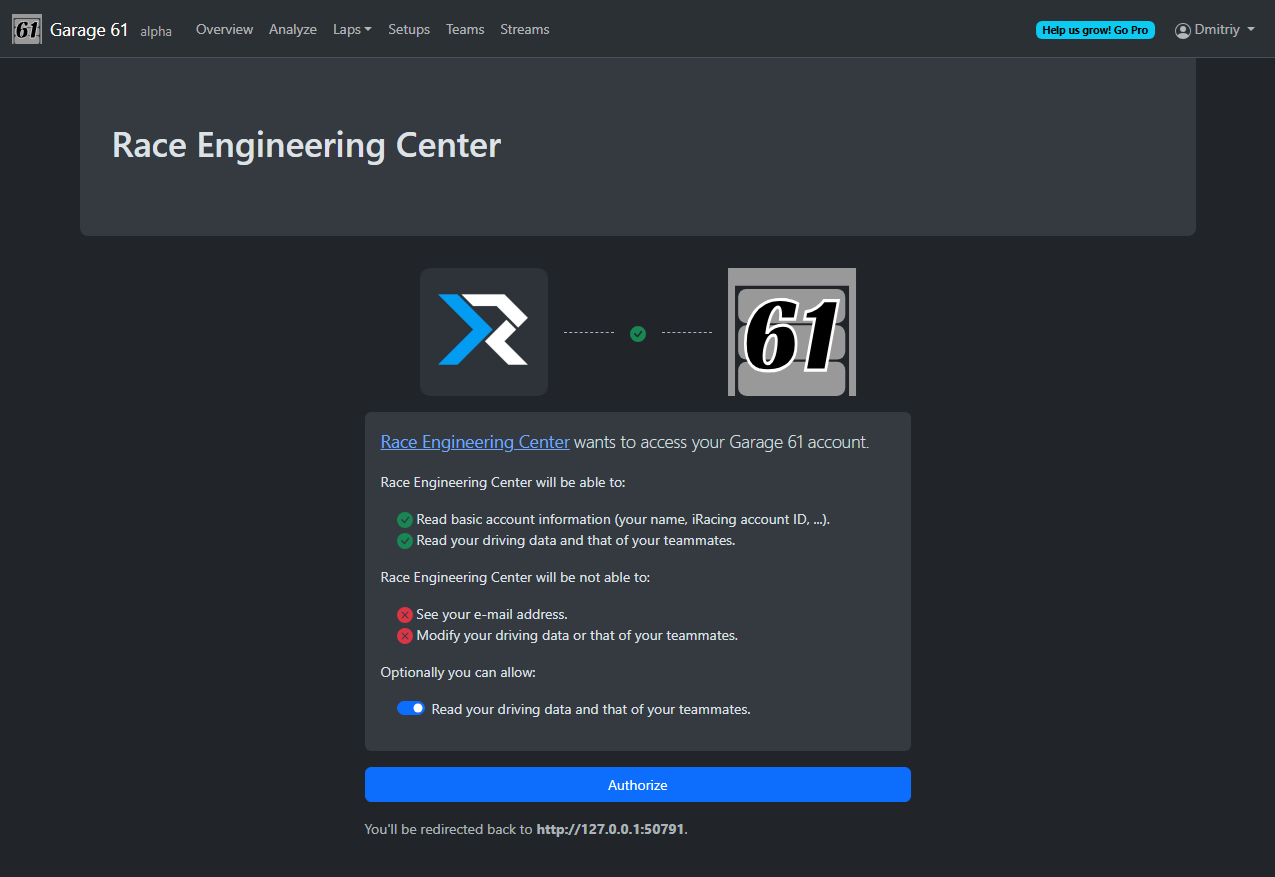Open the Laps dropdown menu

(352, 29)
